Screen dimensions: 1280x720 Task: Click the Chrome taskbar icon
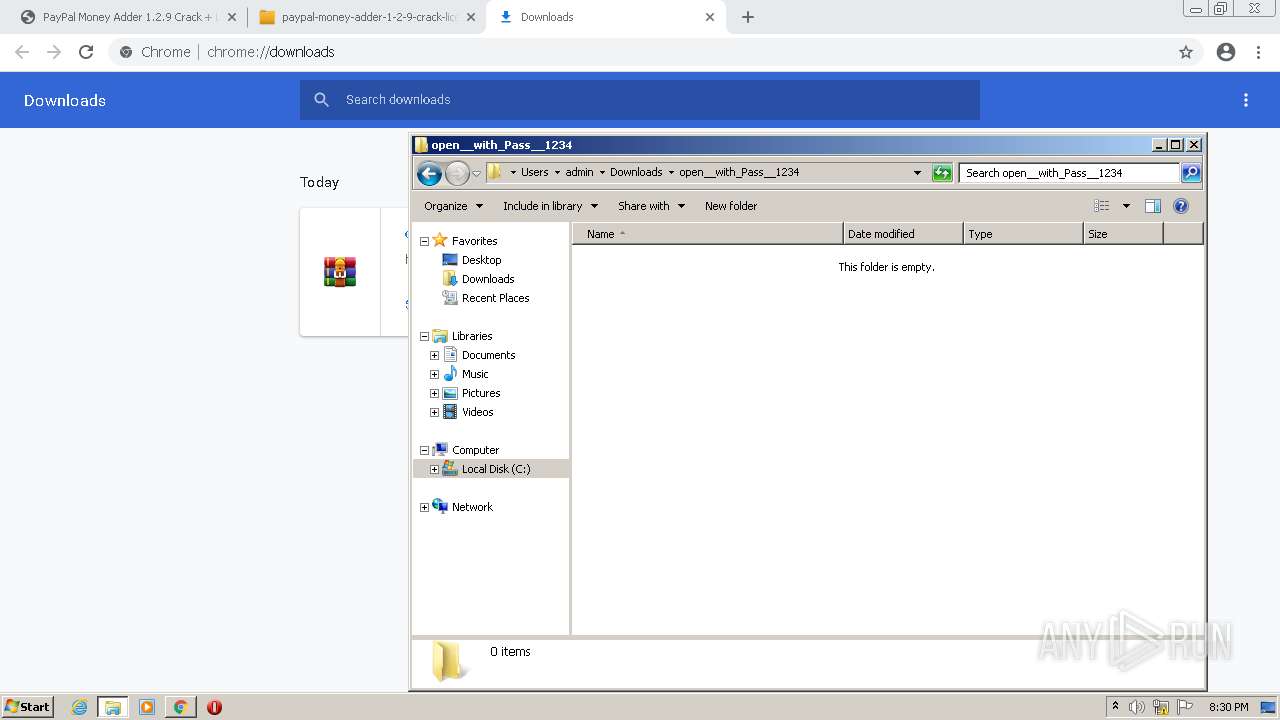(181, 707)
